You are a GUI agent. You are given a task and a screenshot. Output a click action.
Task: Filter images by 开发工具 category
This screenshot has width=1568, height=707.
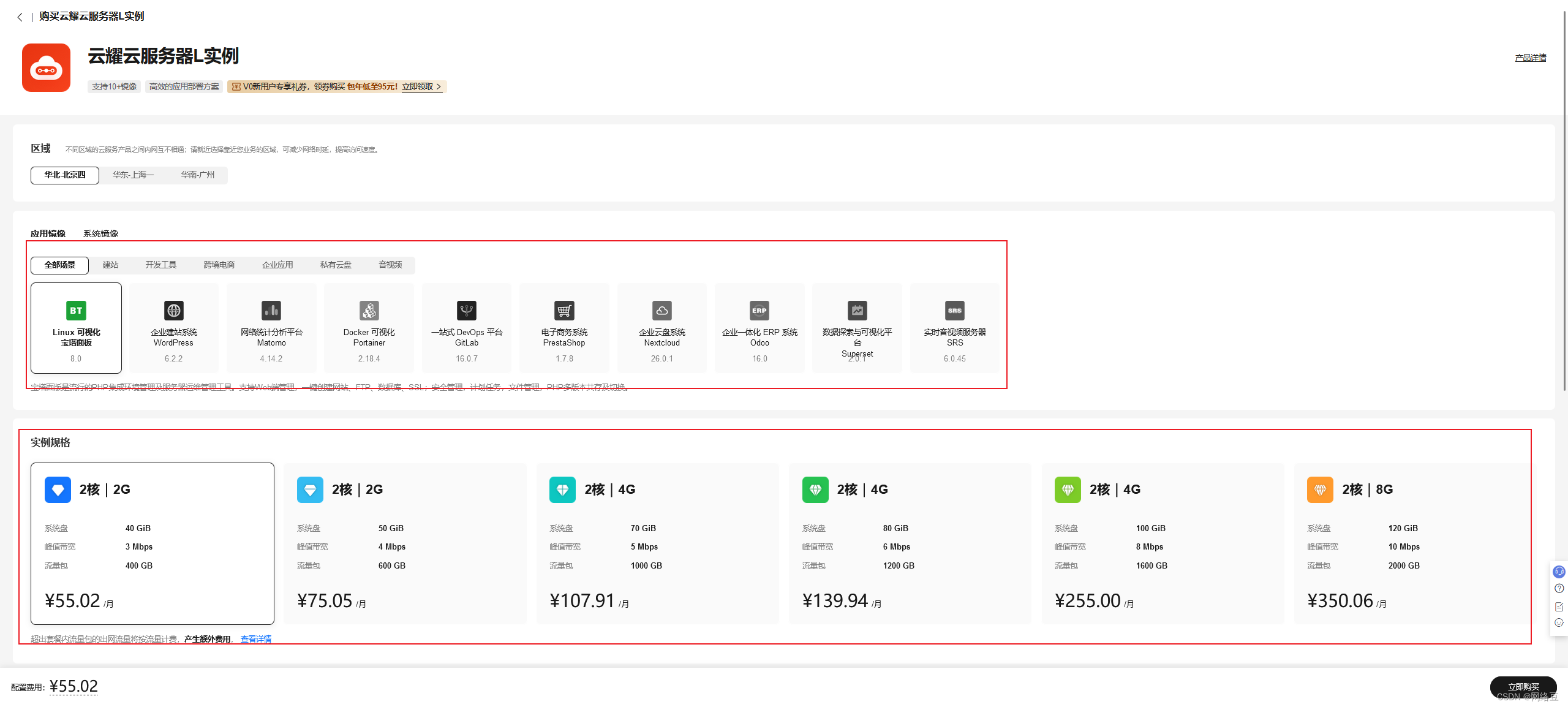click(x=160, y=265)
